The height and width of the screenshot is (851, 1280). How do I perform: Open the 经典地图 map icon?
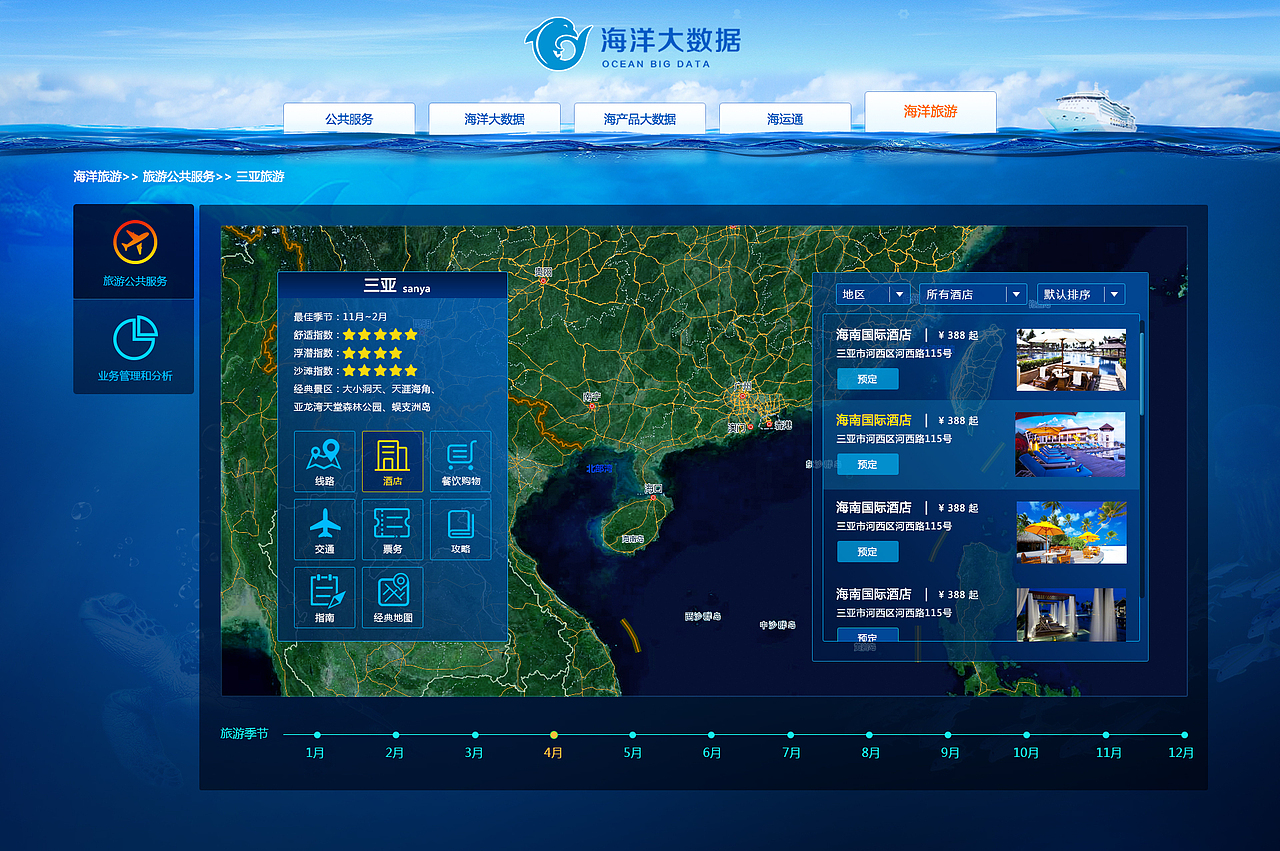coord(392,598)
